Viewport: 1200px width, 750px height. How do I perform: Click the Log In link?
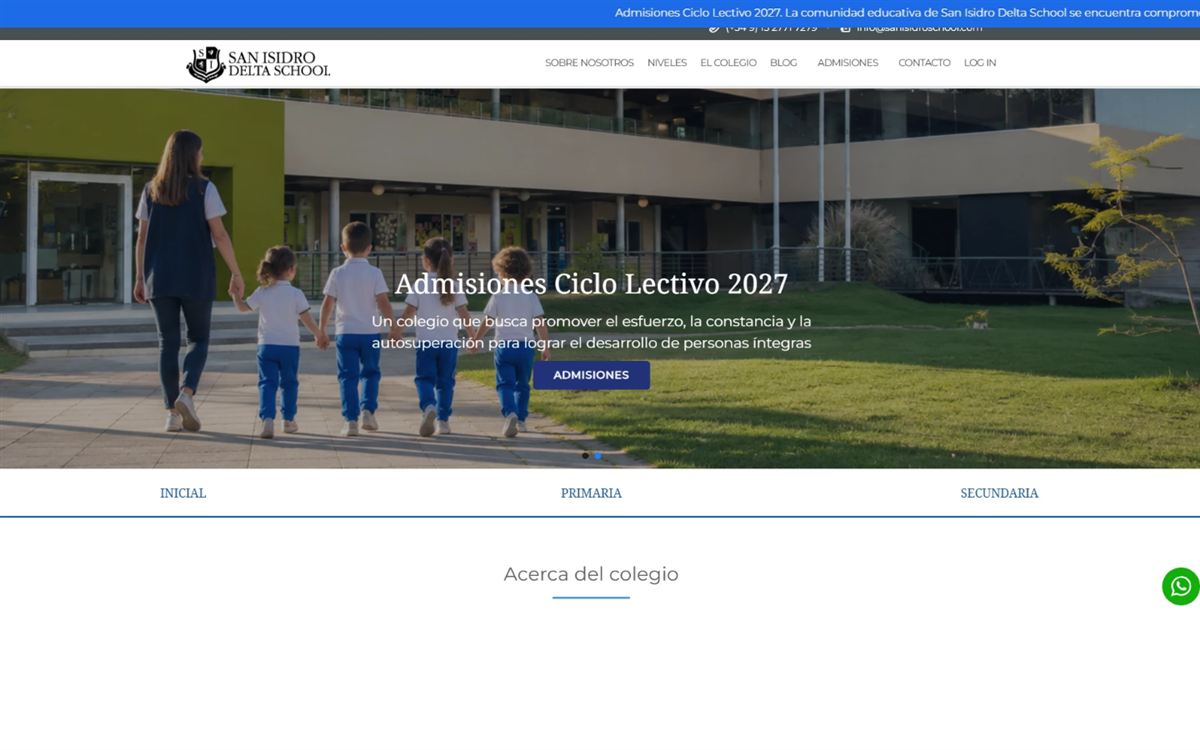[980, 63]
